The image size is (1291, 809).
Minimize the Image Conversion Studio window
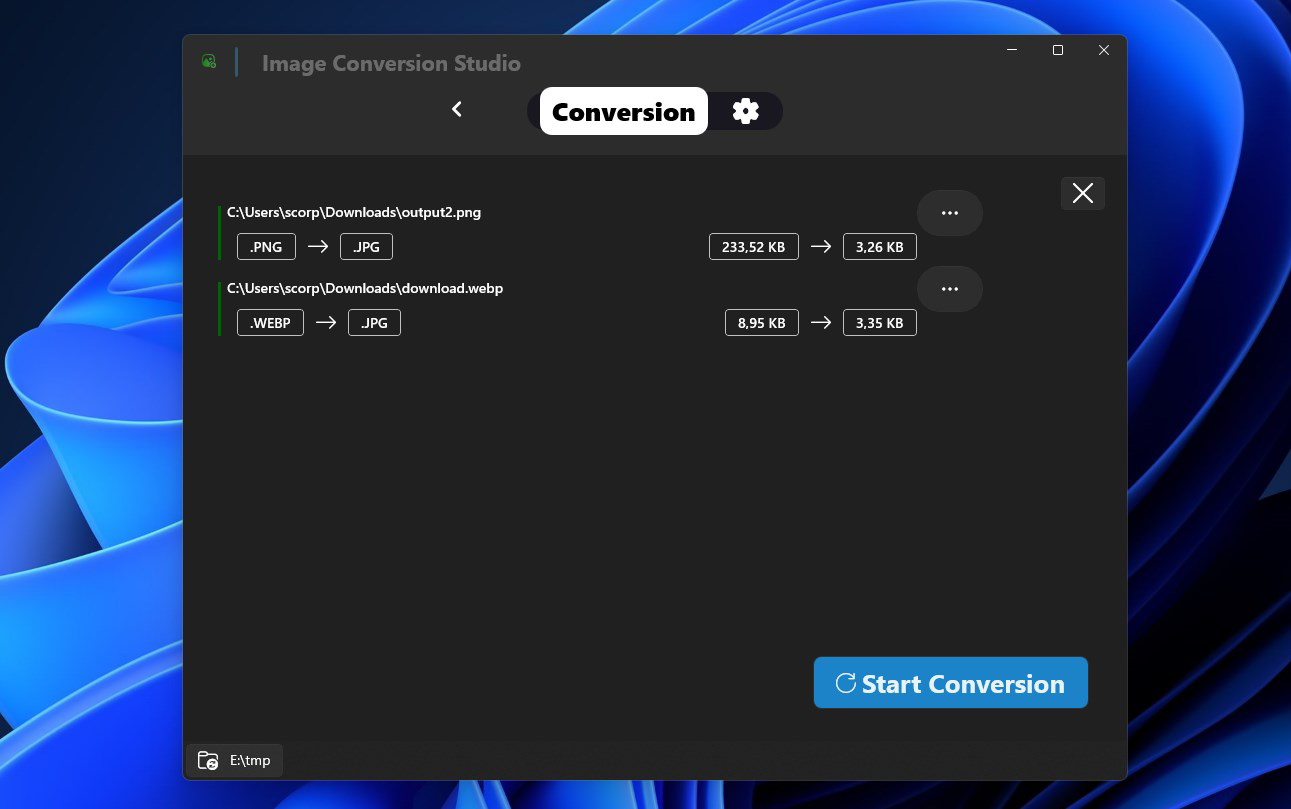point(1012,50)
